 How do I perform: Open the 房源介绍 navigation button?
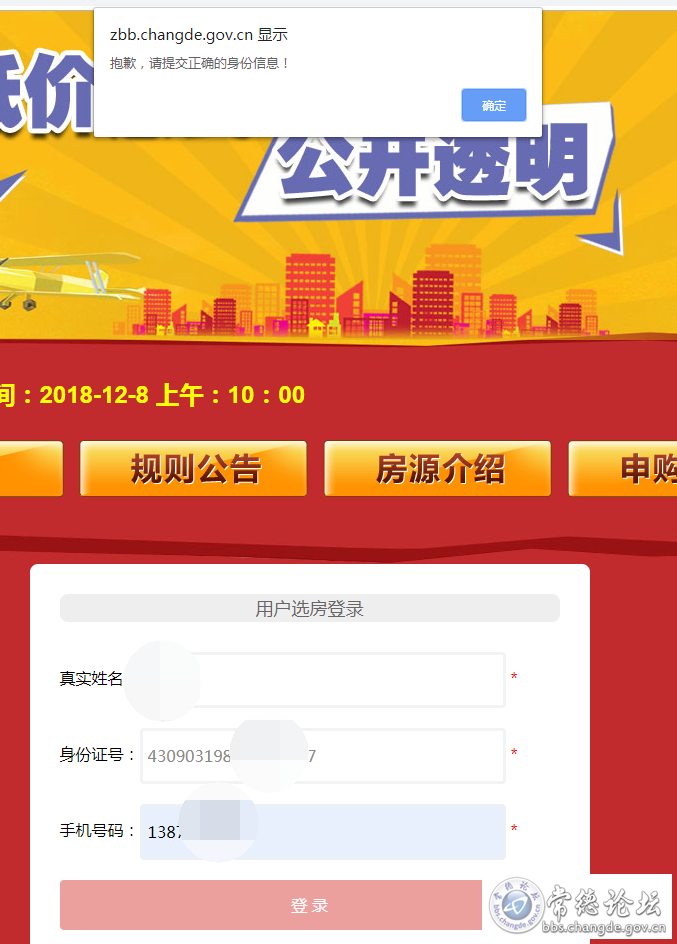pyautogui.click(x=437, y=468)
